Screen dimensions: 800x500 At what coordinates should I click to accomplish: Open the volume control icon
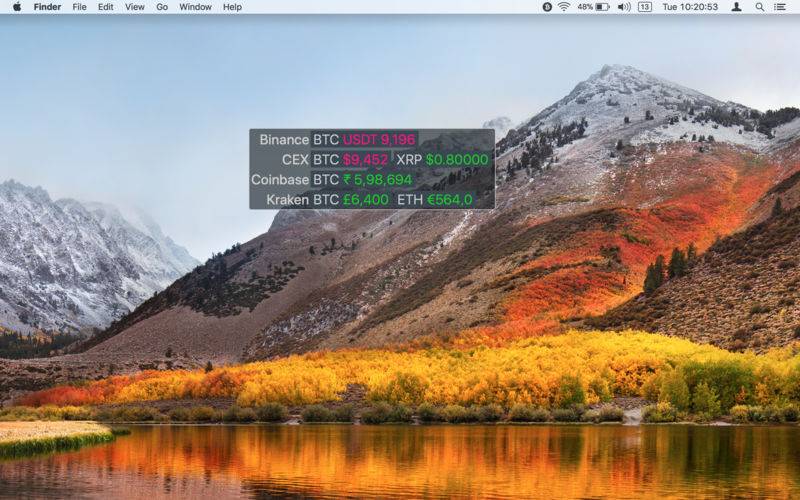click(x=624, y=7)
